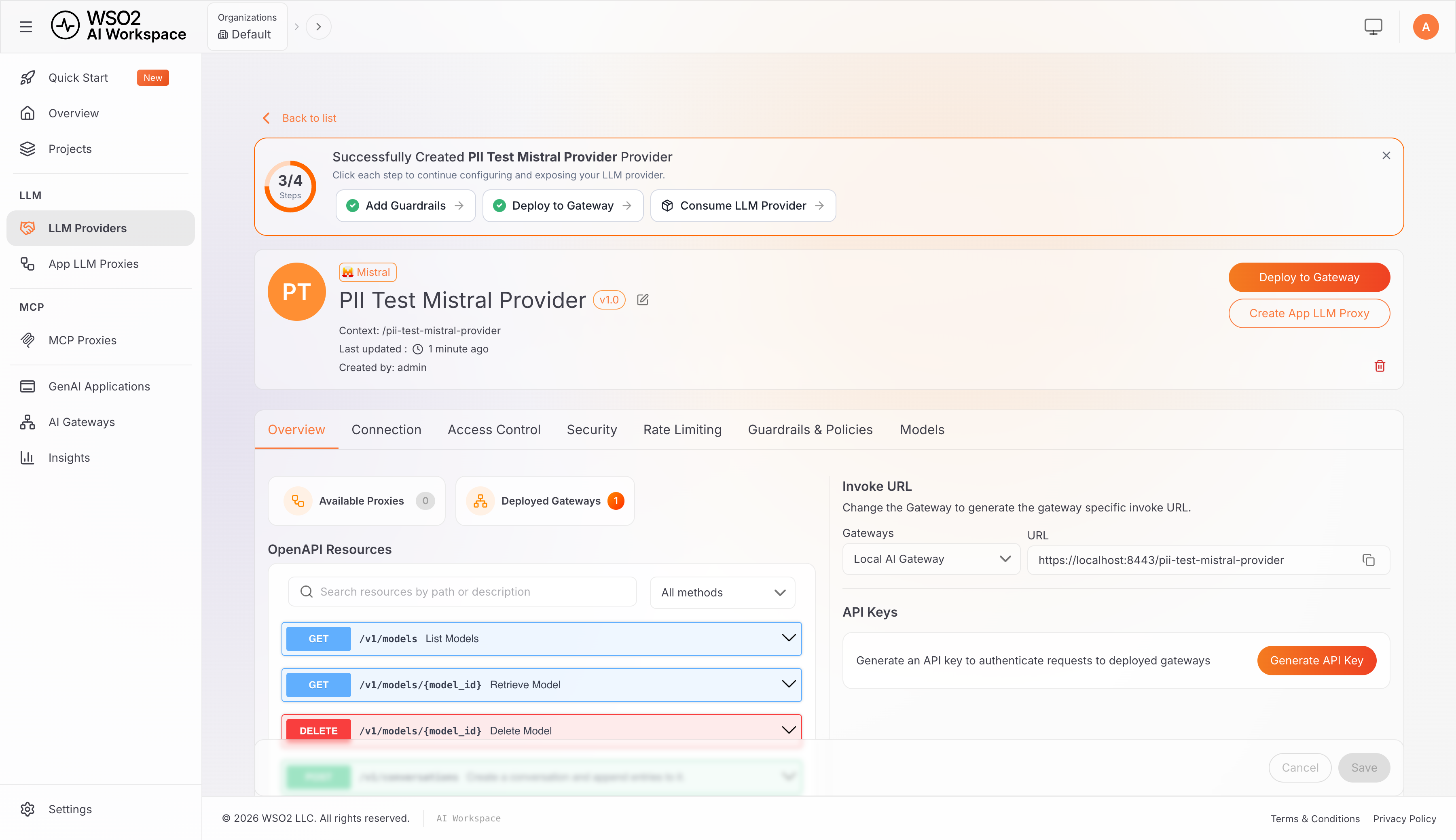Open Quick Start in the sidebar
This screenshot has height=840, width=1456.
point(101,78)
